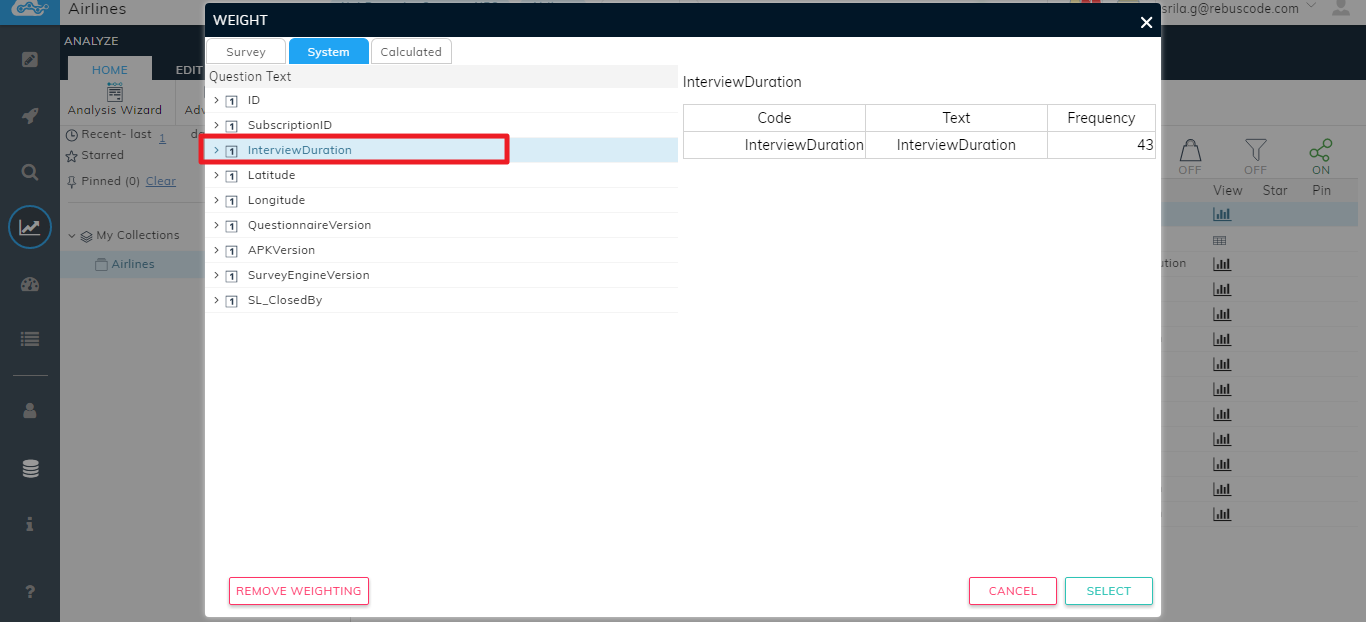Open the account email dropdown arrow
The height and width of the screenshot is (622, 1366).
click(x=1310, y=8)
